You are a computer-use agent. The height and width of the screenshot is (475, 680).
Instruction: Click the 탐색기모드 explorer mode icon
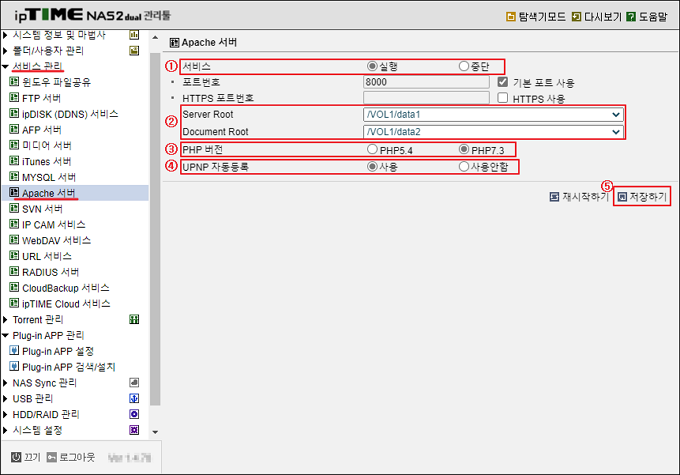click(510, 17)
